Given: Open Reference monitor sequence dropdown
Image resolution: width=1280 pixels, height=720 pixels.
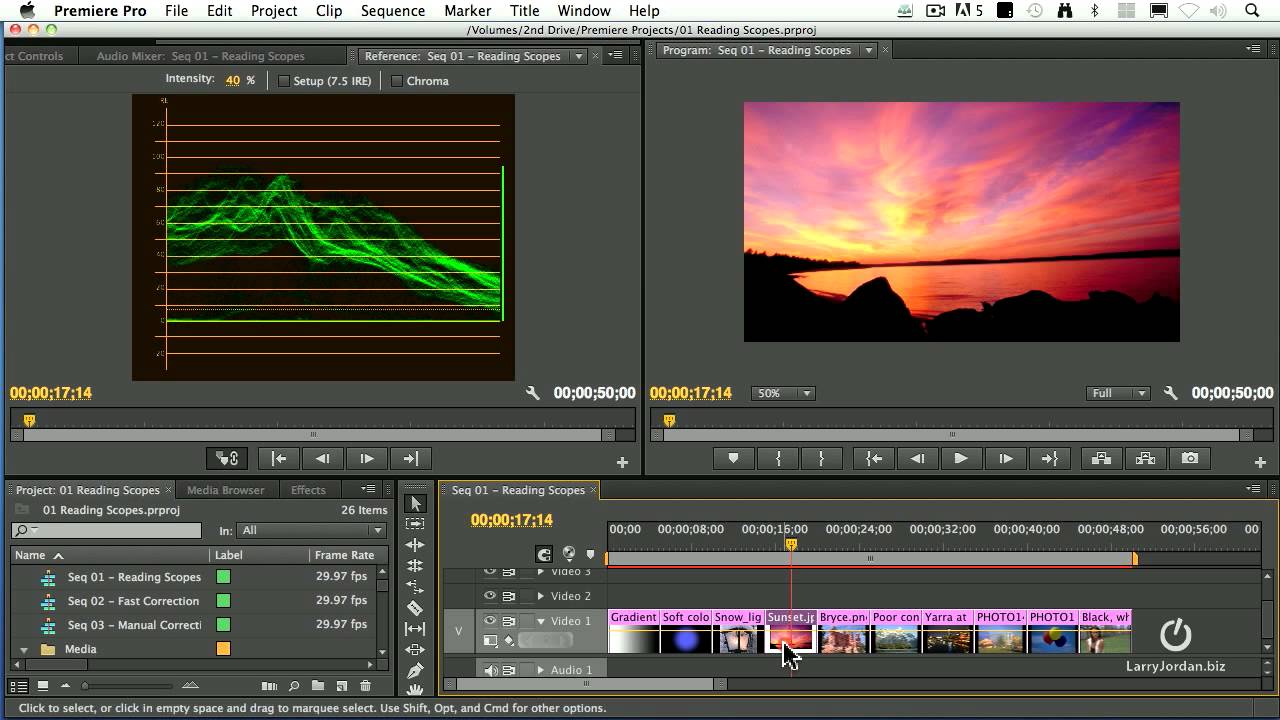Looking at the screenshot, I should pyautogui.click(x=578, y=56).
